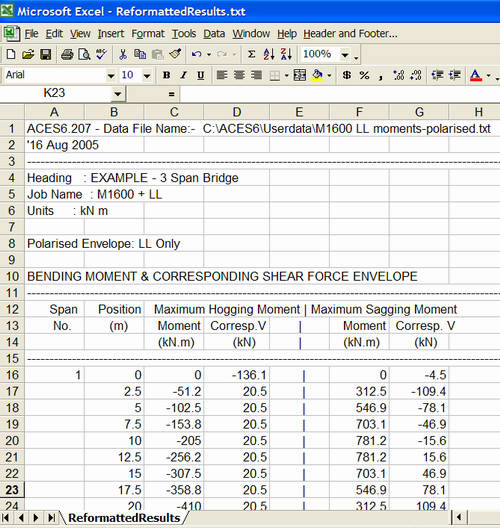Click the Borders icon

[x=275, y=75]
